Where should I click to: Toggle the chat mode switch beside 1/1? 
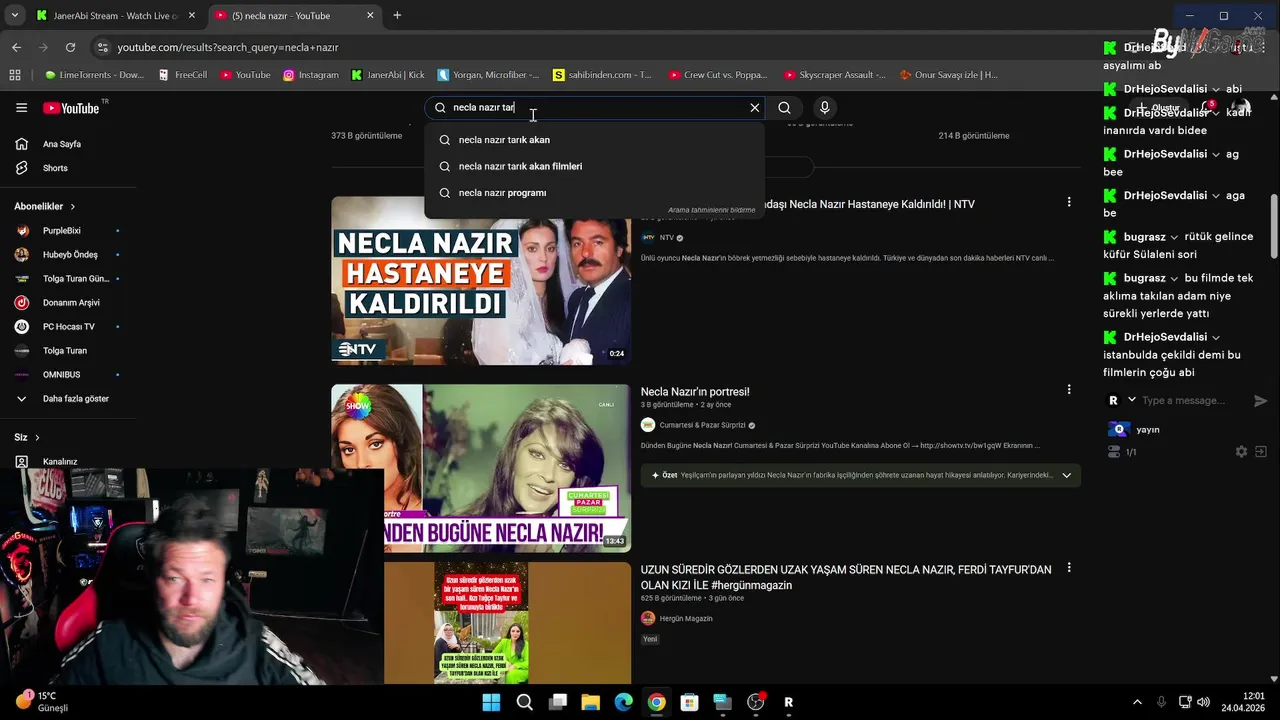click(1114, 452)
